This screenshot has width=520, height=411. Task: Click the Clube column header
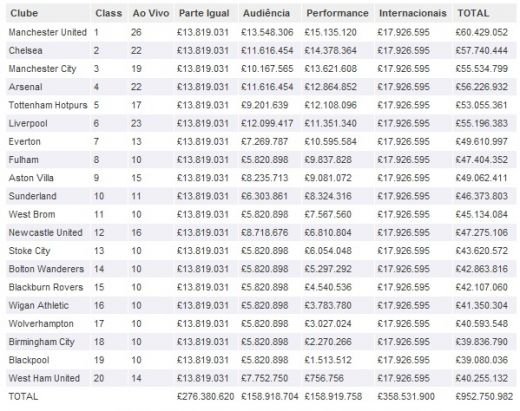click(24, 13)
